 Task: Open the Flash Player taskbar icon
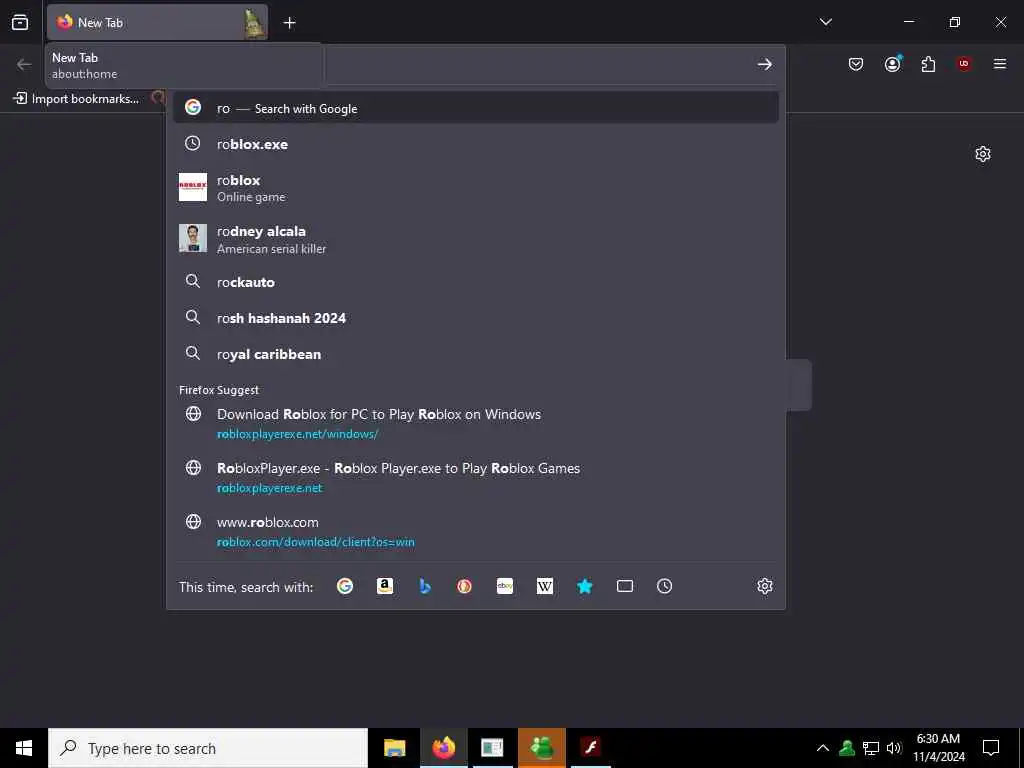click(590, 748)
